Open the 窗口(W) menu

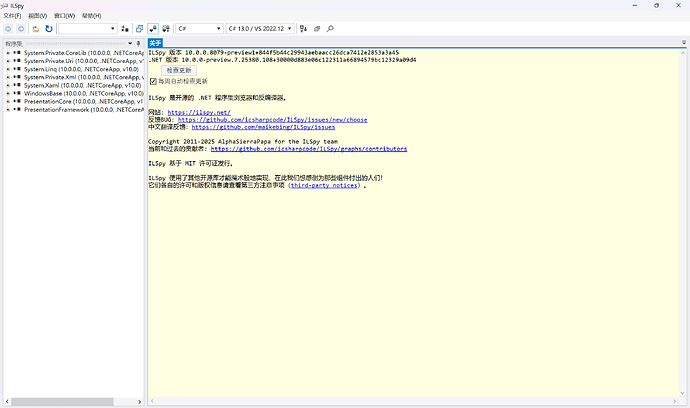64,16
